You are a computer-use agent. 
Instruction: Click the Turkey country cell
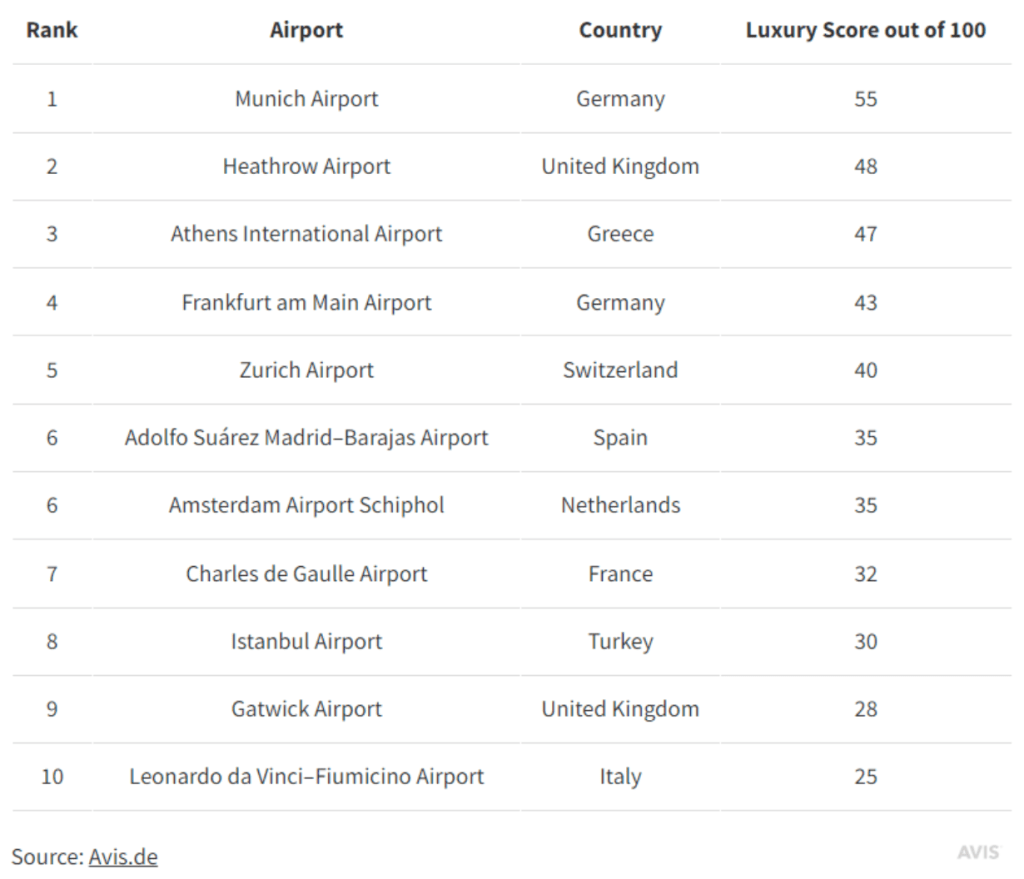[620, 642]
